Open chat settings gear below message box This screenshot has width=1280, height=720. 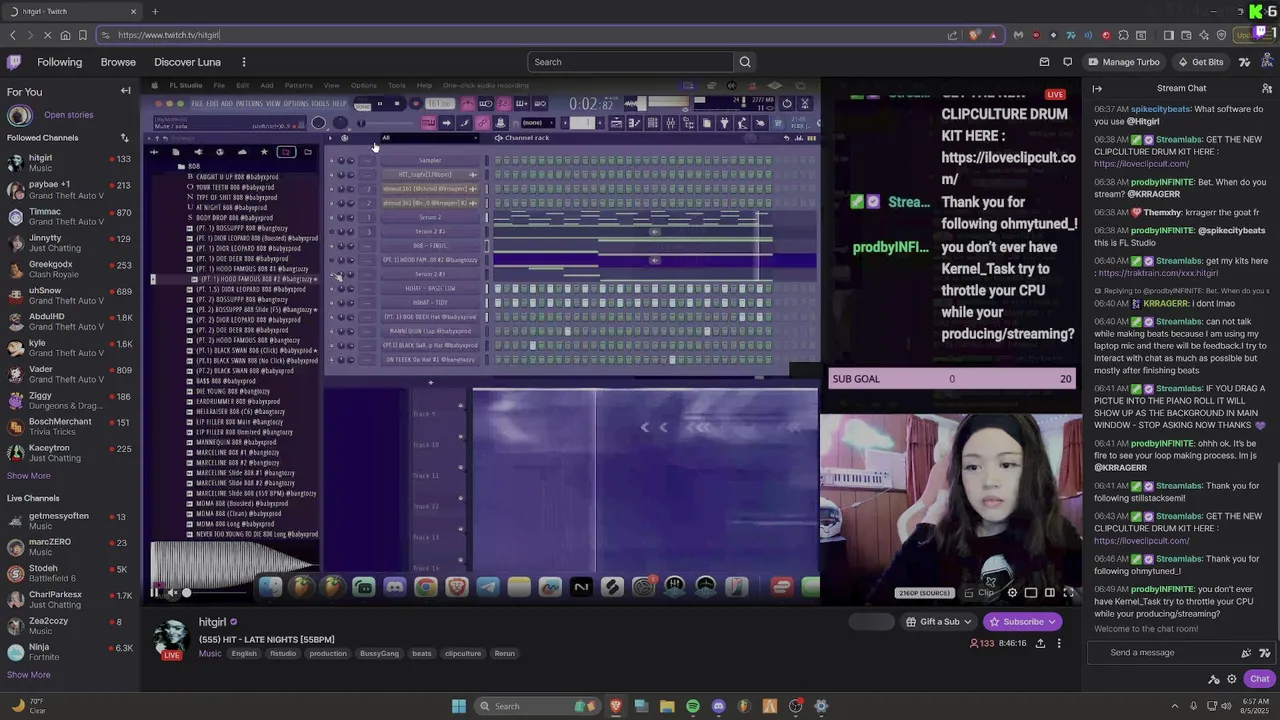pyautogui.click(x=1232, y=679)
